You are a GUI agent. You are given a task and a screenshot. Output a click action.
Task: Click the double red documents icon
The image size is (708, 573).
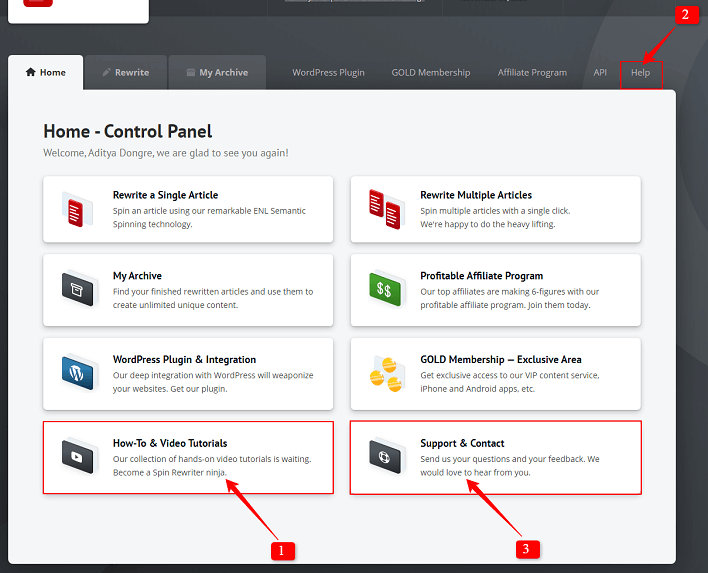pyautogui.click(x=385, y=209)
